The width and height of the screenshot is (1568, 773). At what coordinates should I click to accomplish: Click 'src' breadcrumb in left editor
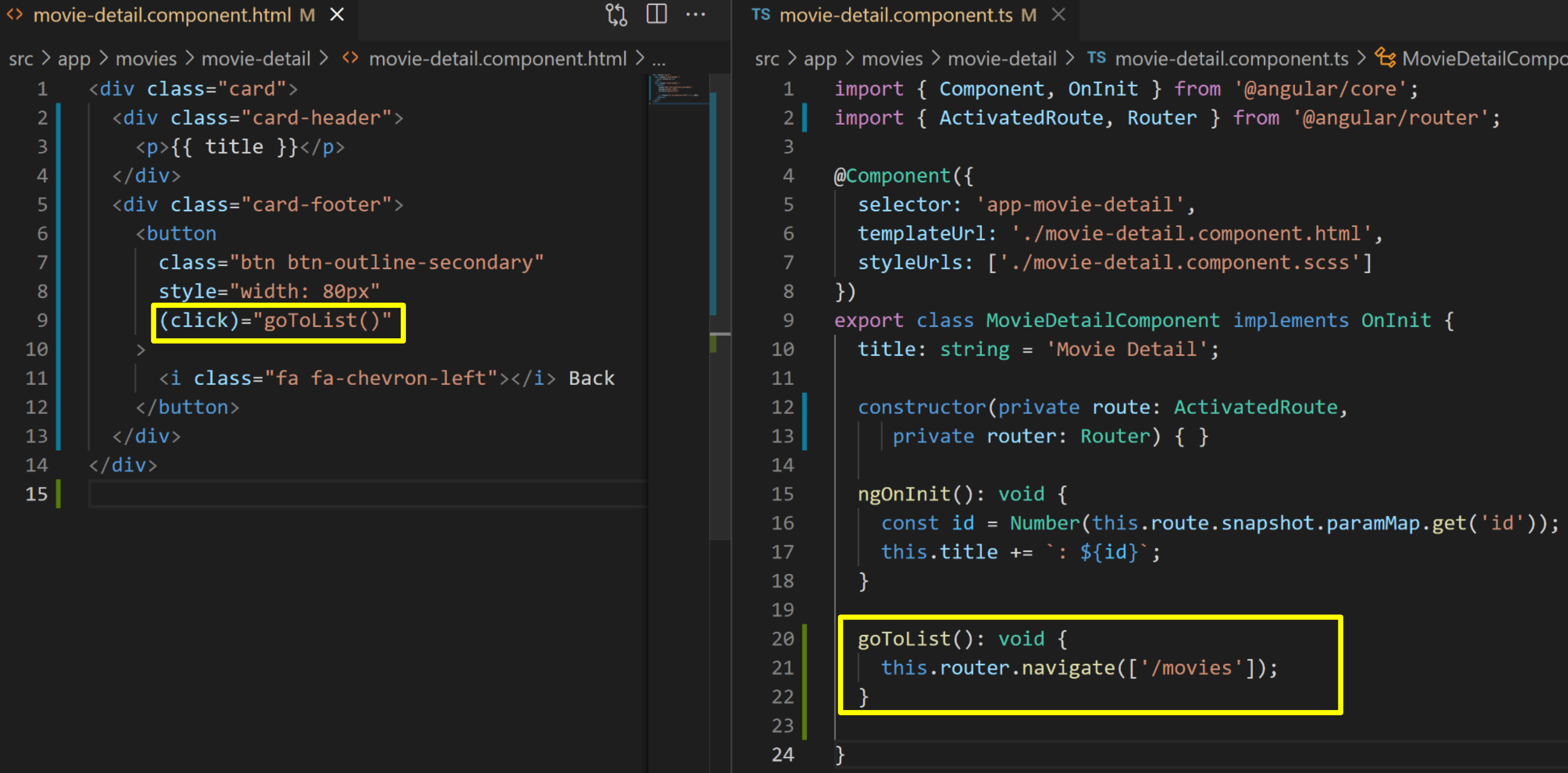(21, 59)
